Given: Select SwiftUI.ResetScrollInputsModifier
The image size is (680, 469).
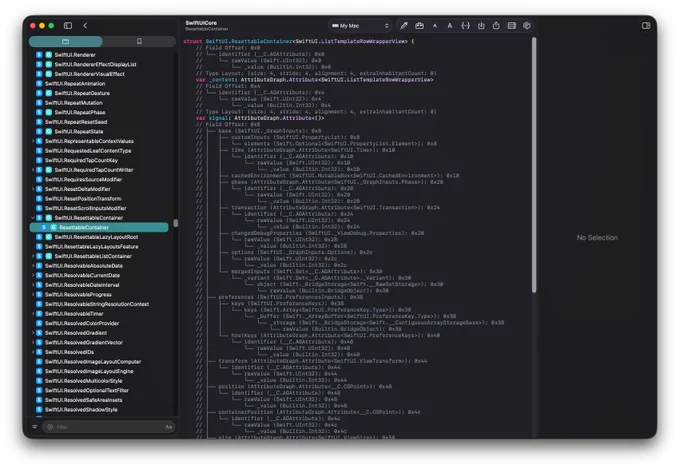Looking at the screenshot, I should click(100, 208).
